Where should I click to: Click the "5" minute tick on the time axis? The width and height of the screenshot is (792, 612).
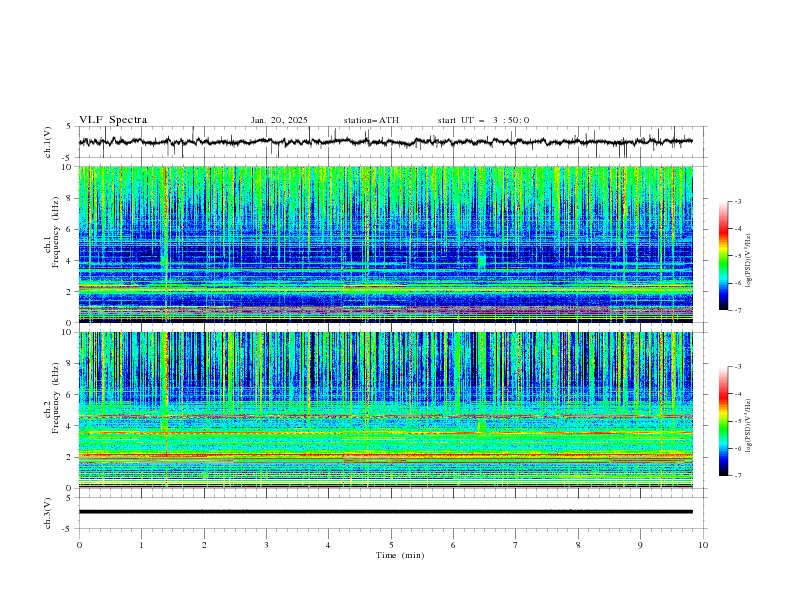click(391, 545)
